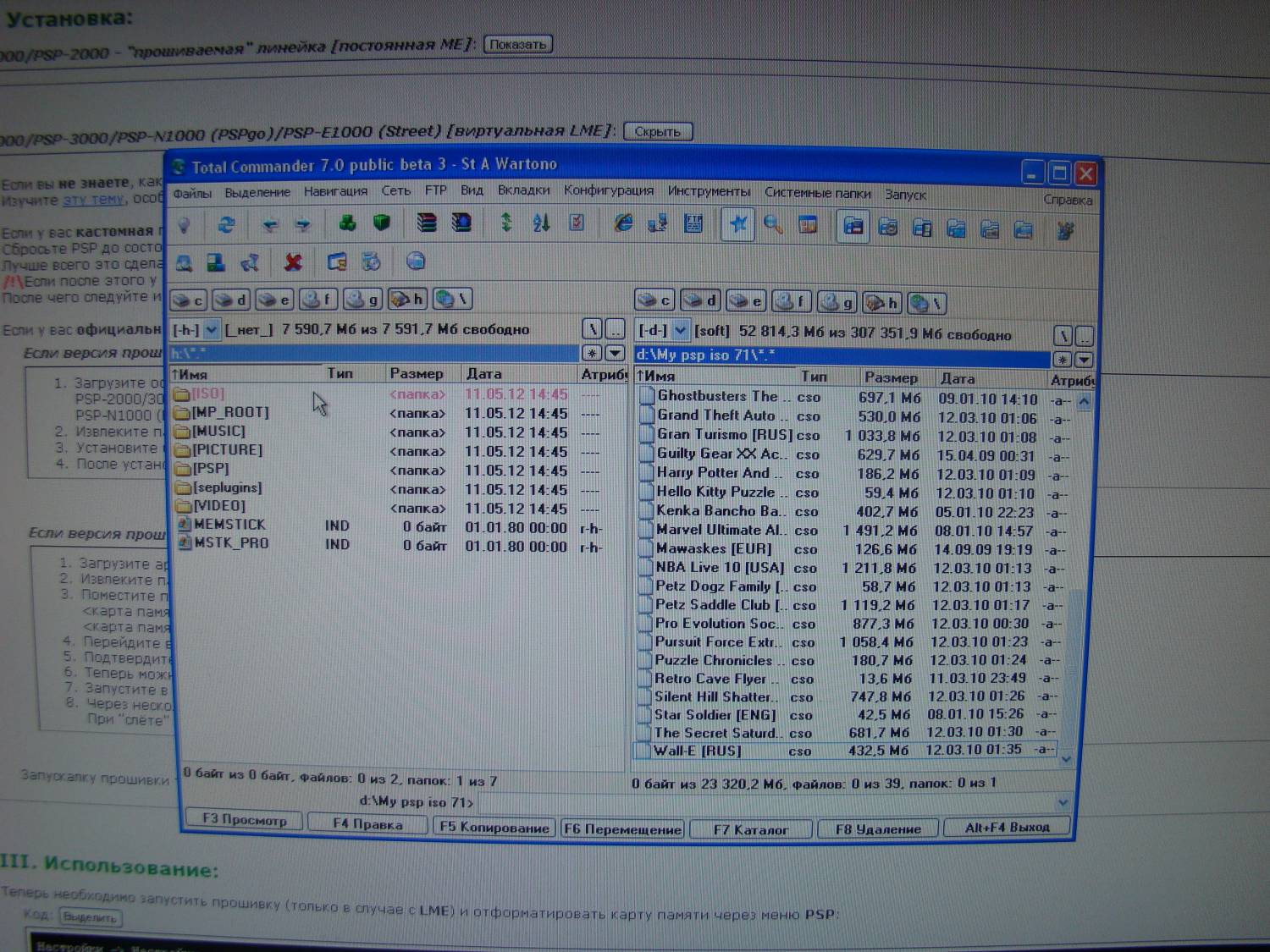Click the green cube pack icon
The image size is (1270, 952).
point(382,223)
